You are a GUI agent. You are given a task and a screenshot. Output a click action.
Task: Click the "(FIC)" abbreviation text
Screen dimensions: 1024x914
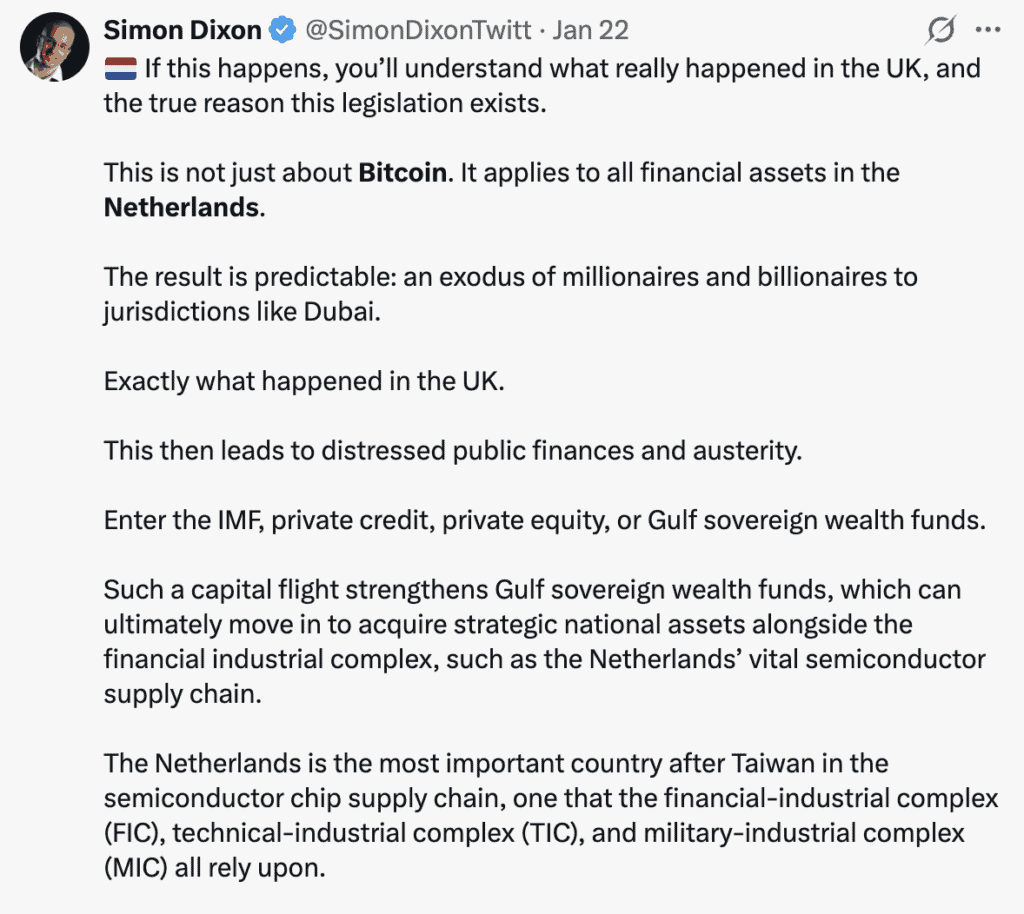click(x=130, y=833)
